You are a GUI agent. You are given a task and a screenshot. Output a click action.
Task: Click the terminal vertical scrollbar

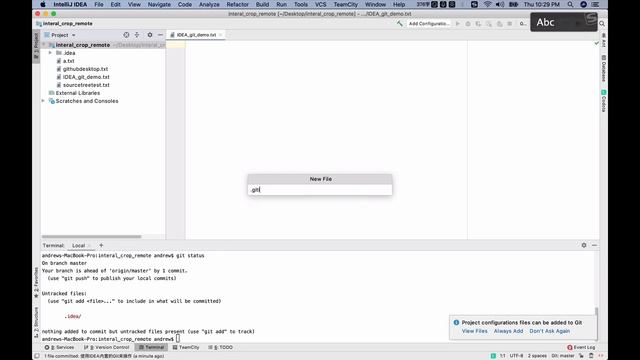coord(596,311)
